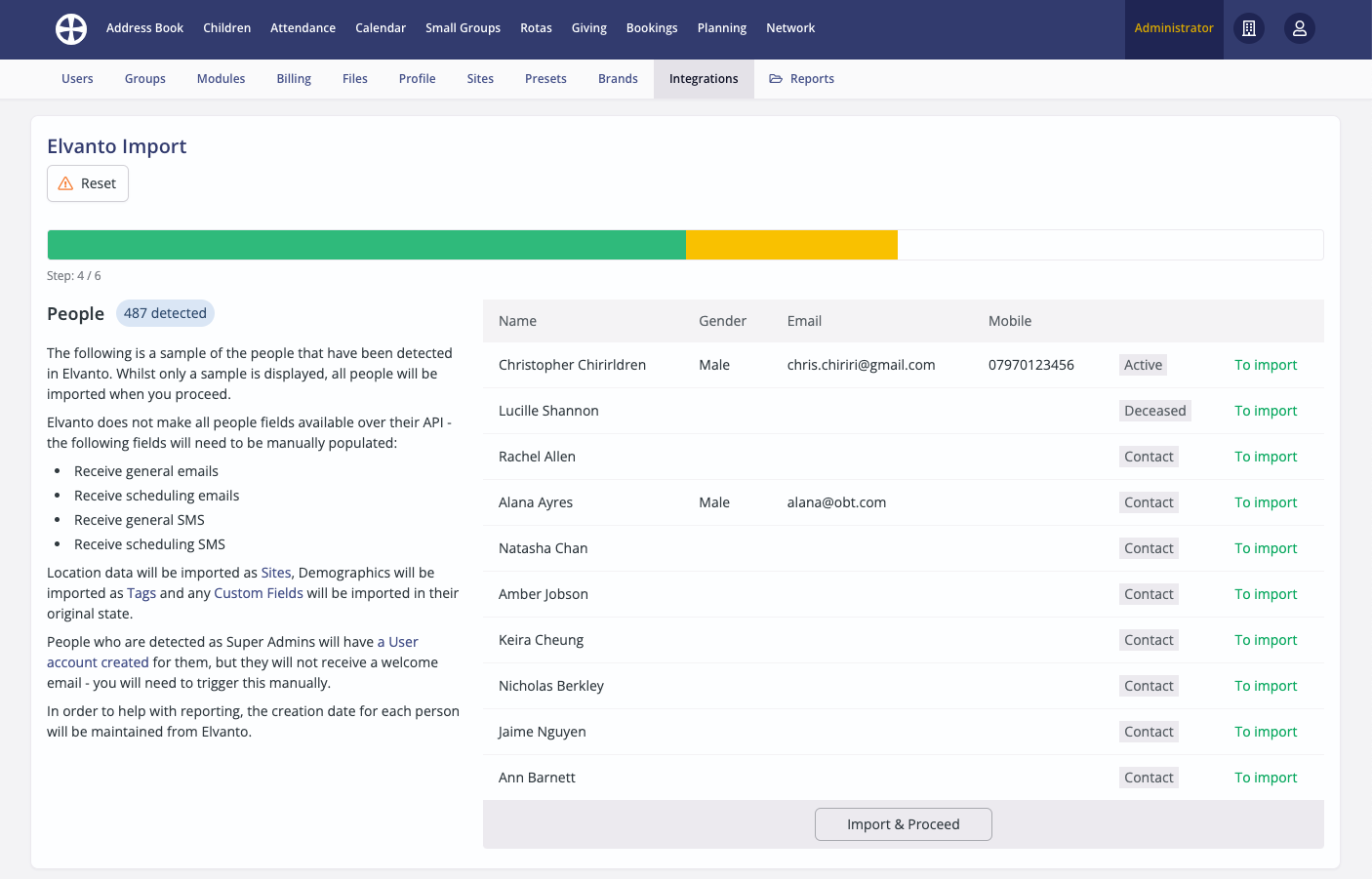Open the Rotas module
Screen dimensions: 1372x879
[536, 28]
